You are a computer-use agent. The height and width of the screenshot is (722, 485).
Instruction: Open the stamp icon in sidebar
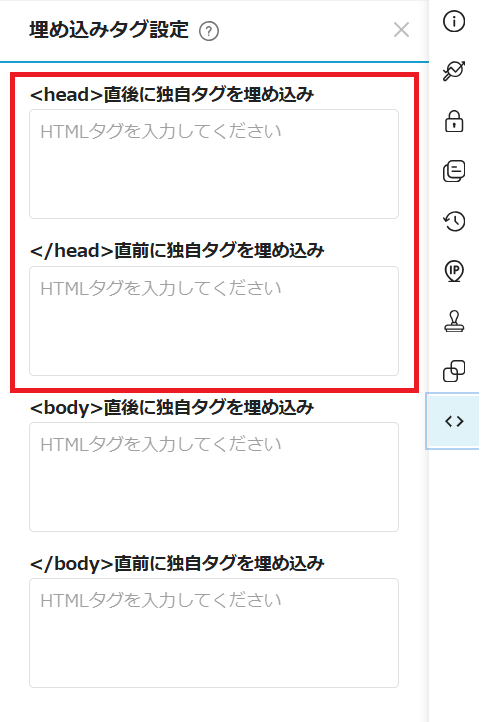[454, 321]
